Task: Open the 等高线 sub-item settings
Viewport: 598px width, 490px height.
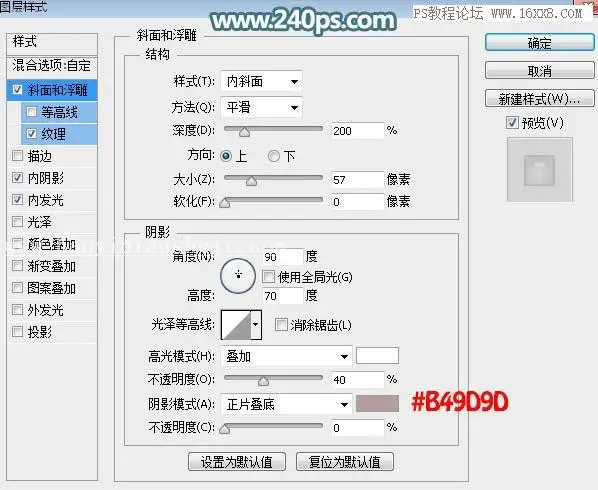Action: [59, 112]
